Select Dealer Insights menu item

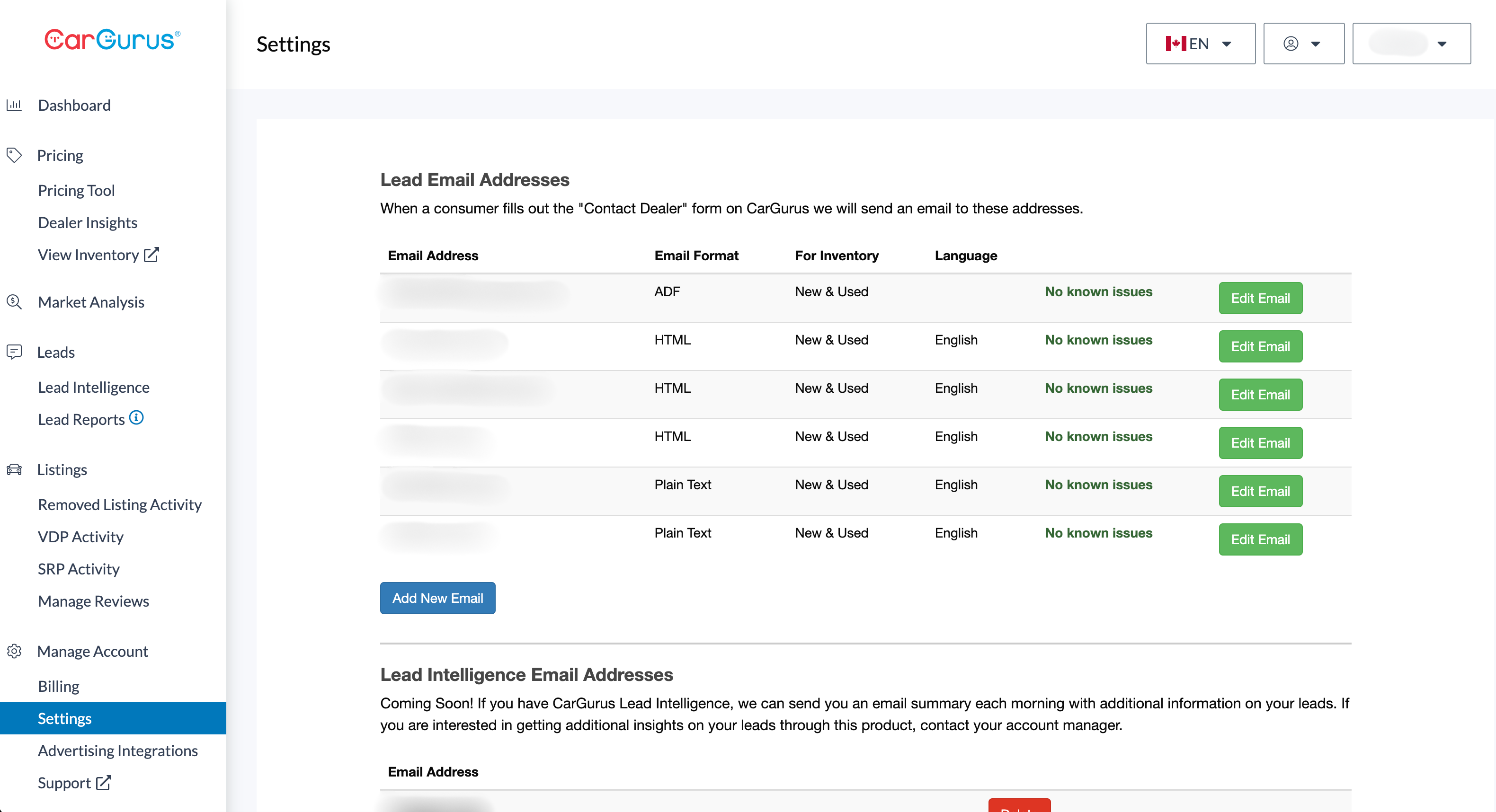tap(87, 222)
